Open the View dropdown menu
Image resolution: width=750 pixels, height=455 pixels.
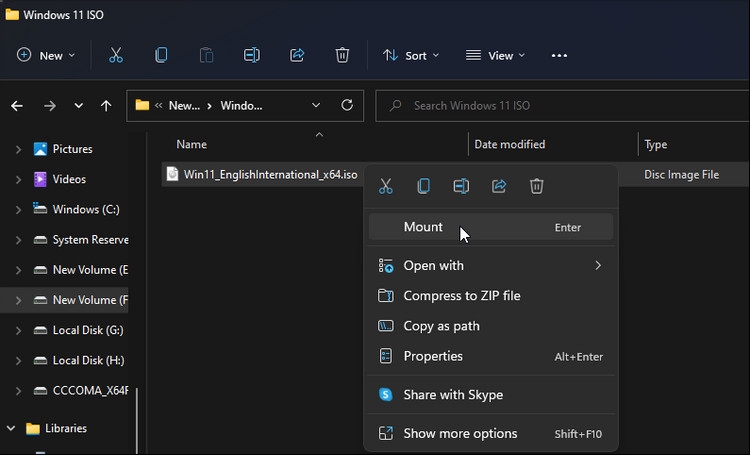point(496,55)
